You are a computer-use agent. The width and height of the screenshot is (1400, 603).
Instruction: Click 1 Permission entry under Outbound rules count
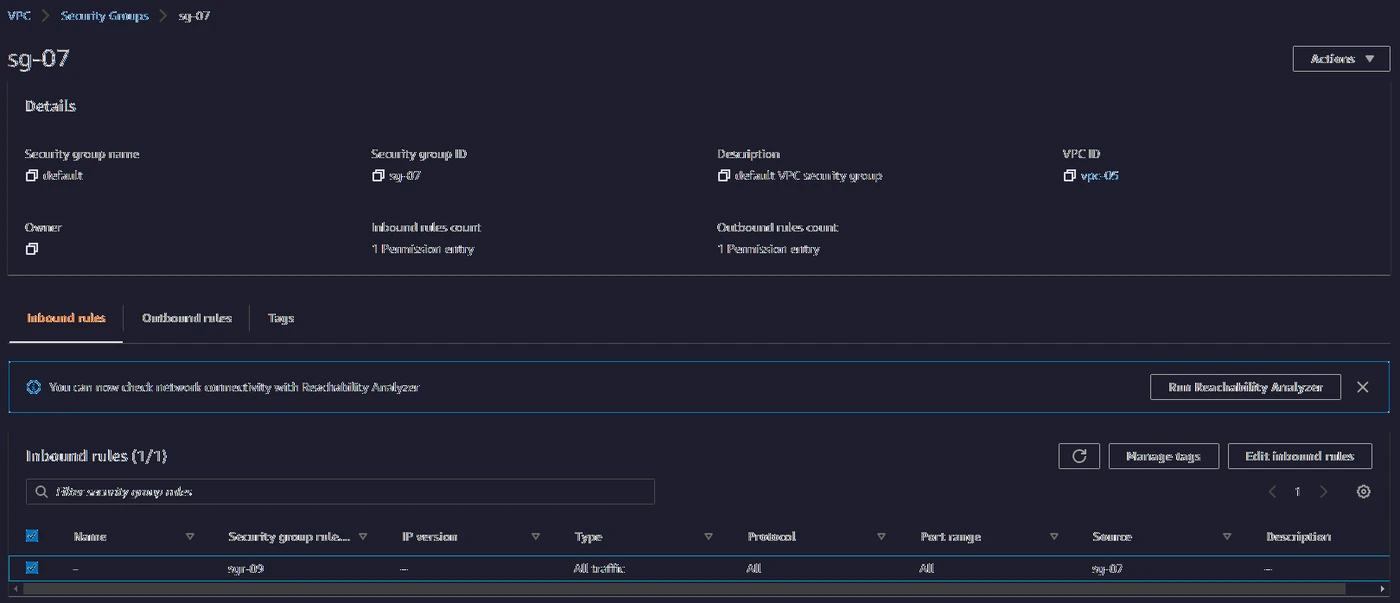(768, 249)
